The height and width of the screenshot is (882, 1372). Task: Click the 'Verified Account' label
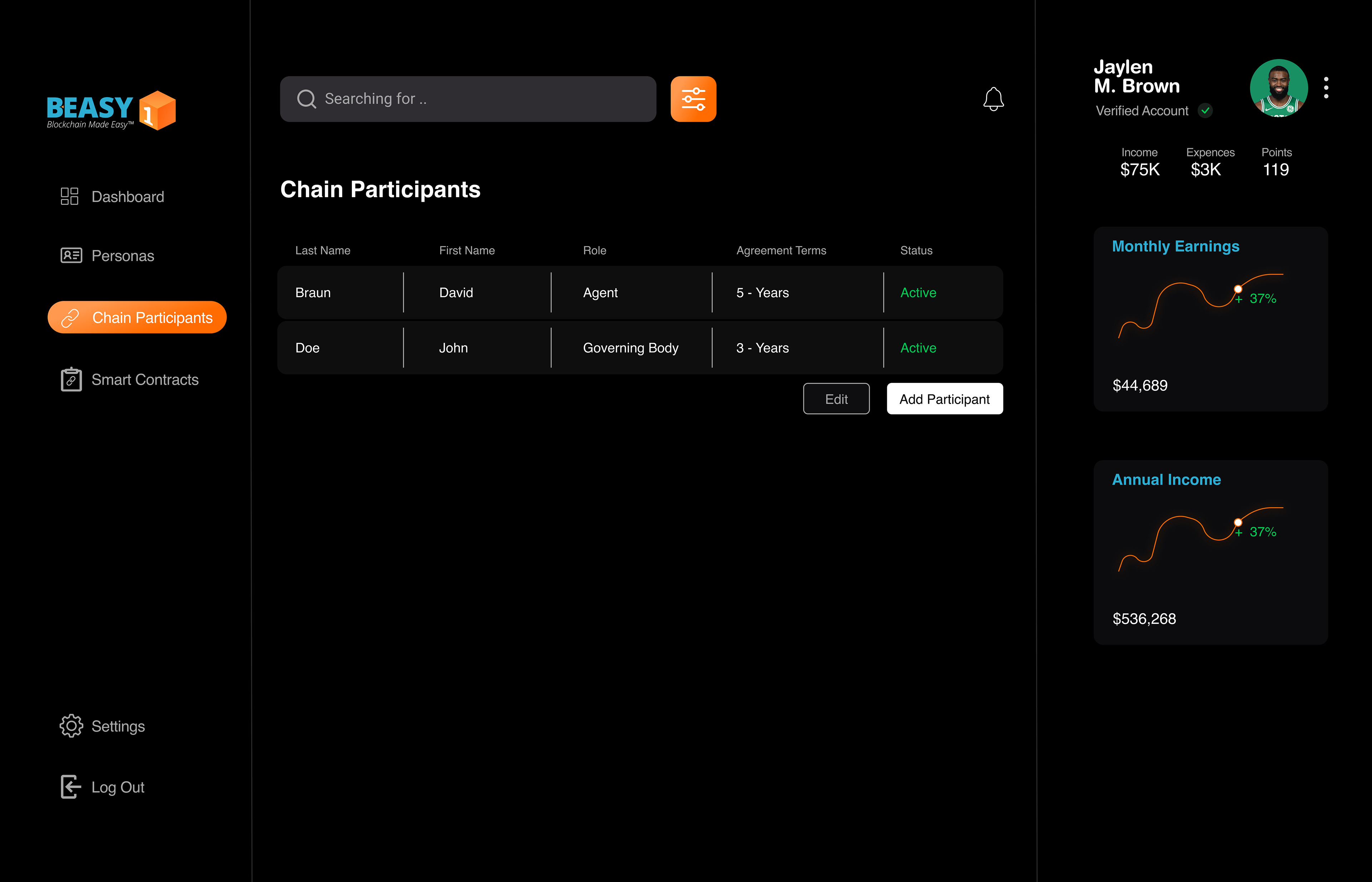(x=1142, y=110)
